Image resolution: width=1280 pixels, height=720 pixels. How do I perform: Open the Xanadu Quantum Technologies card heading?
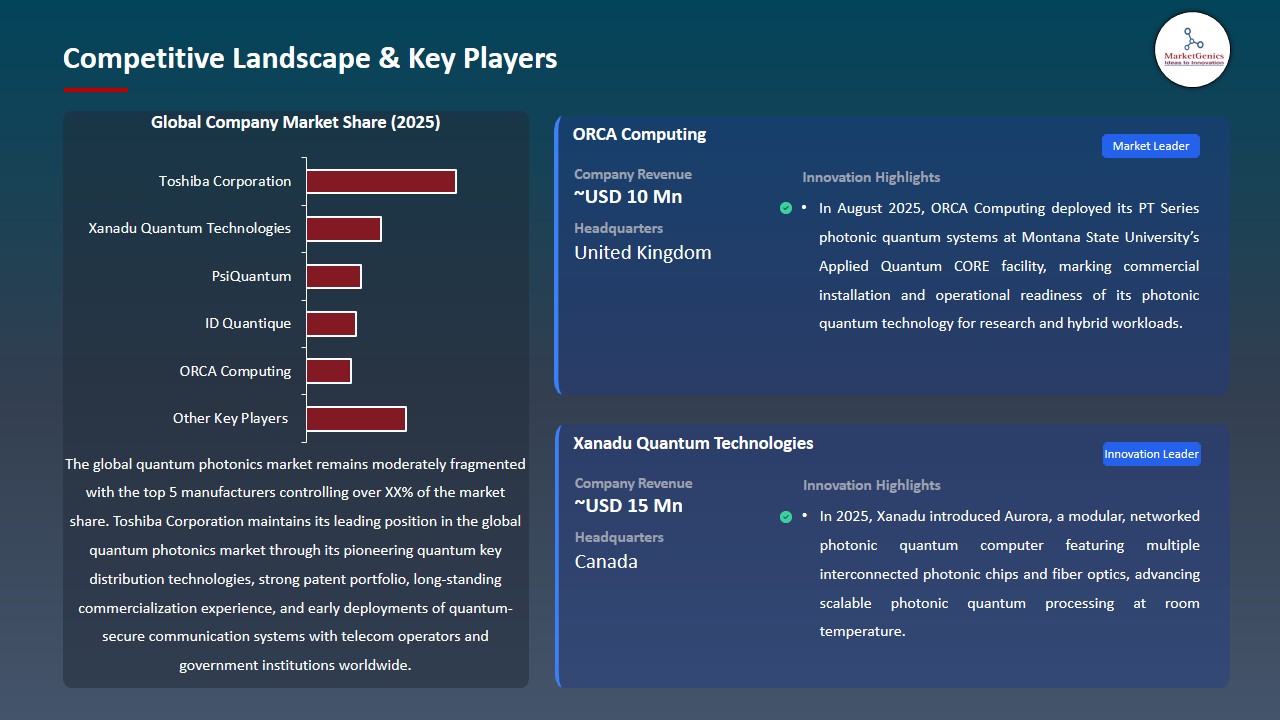pyautogui.click(x=693, y=443)
